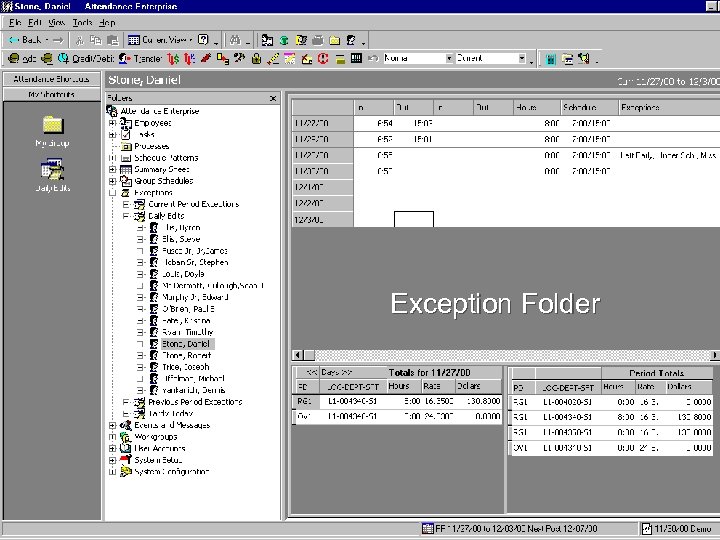This screenshot has width=720, height=540.
Task: Click the Copy icon in the toolbar
Action: [96, 40]
